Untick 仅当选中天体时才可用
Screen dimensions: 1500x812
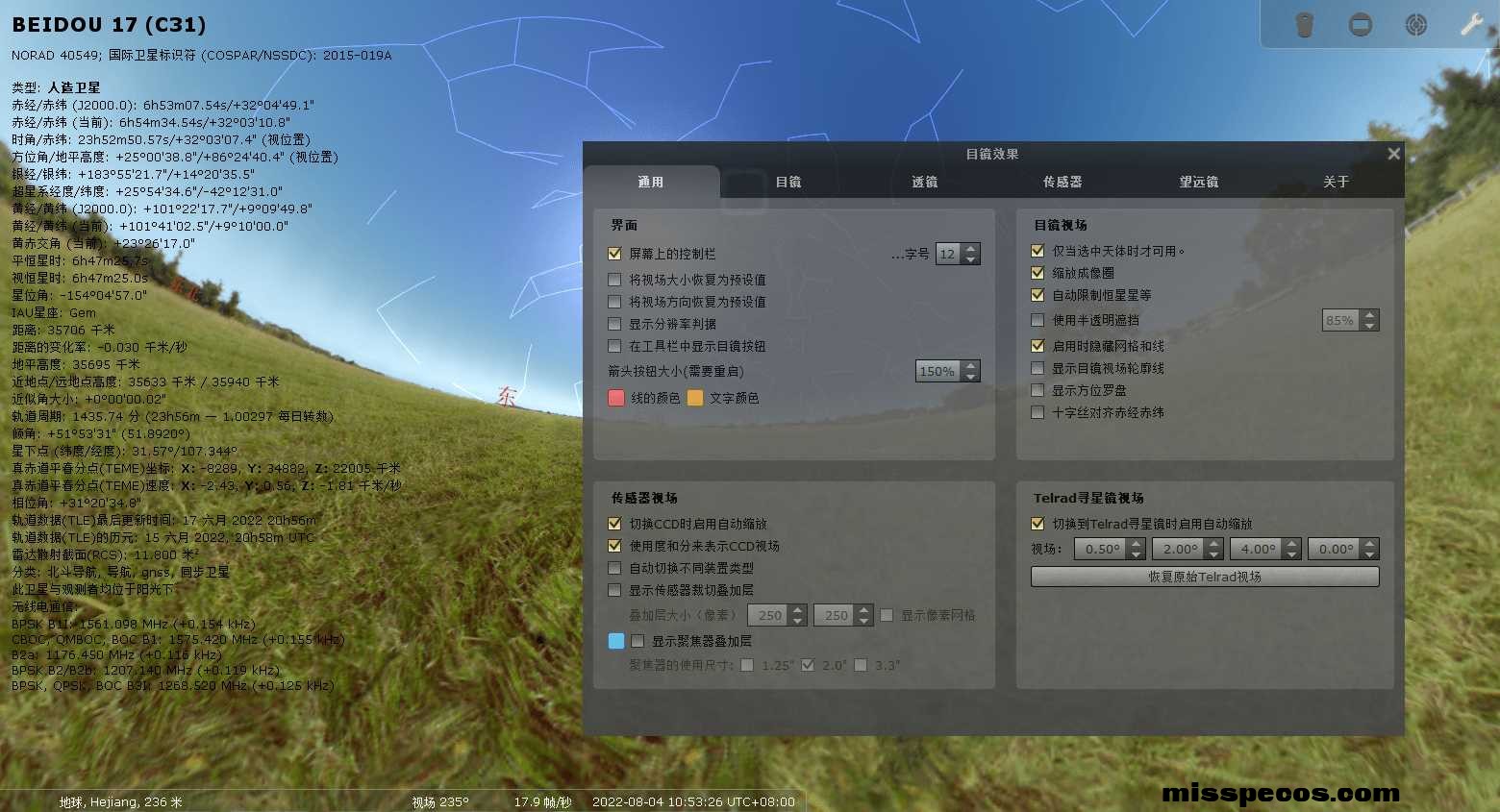(1037, 251)
